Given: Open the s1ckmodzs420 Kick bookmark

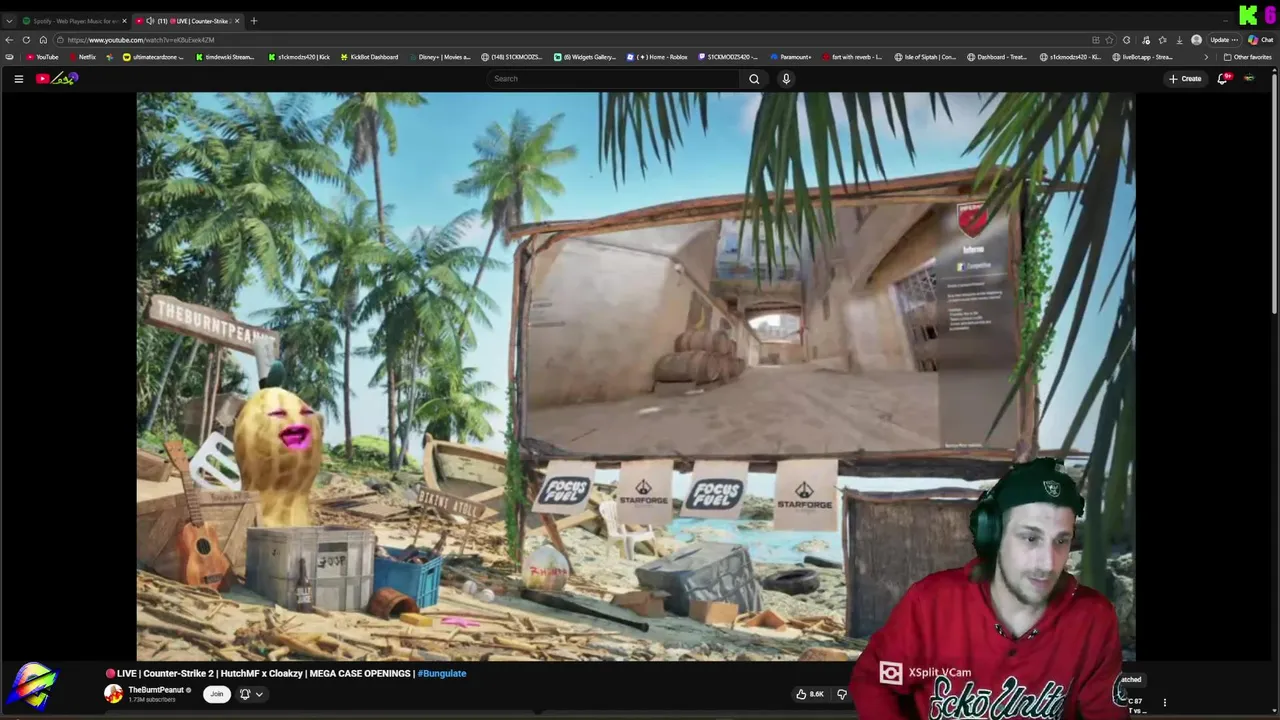Looking at the screenshot, I should point(299,57).
